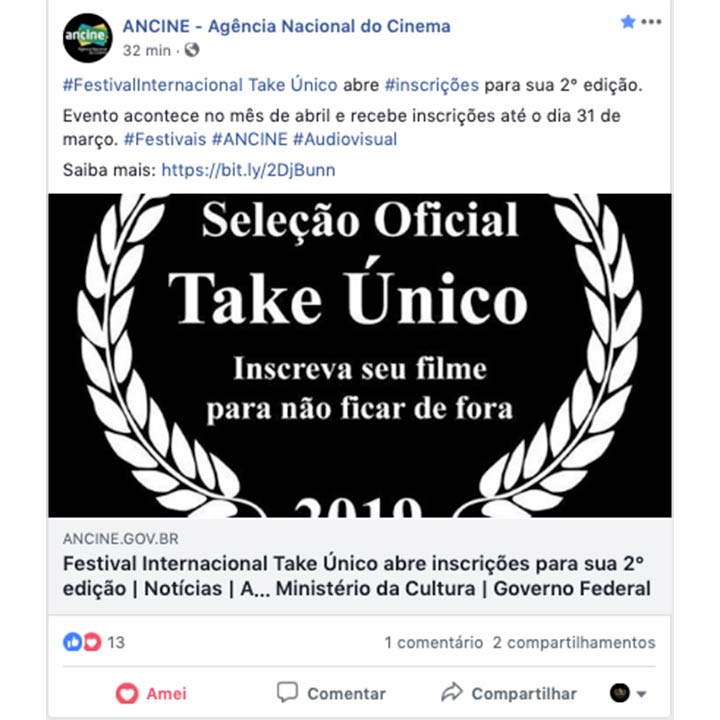The image size is (720, 720).
Task: Open the #FestivalInternacional hashtag
Action: [x=153, y=85]
